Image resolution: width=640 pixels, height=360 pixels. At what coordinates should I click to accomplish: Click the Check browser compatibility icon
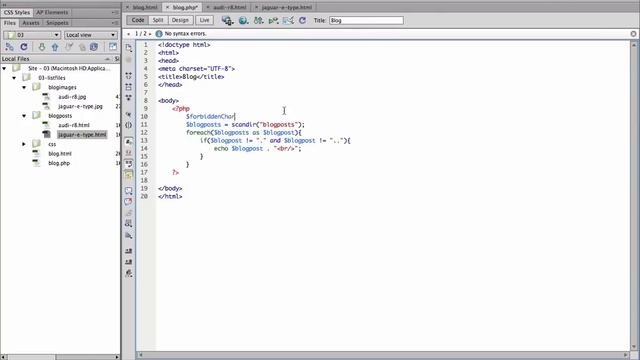(x=288, y=20)
